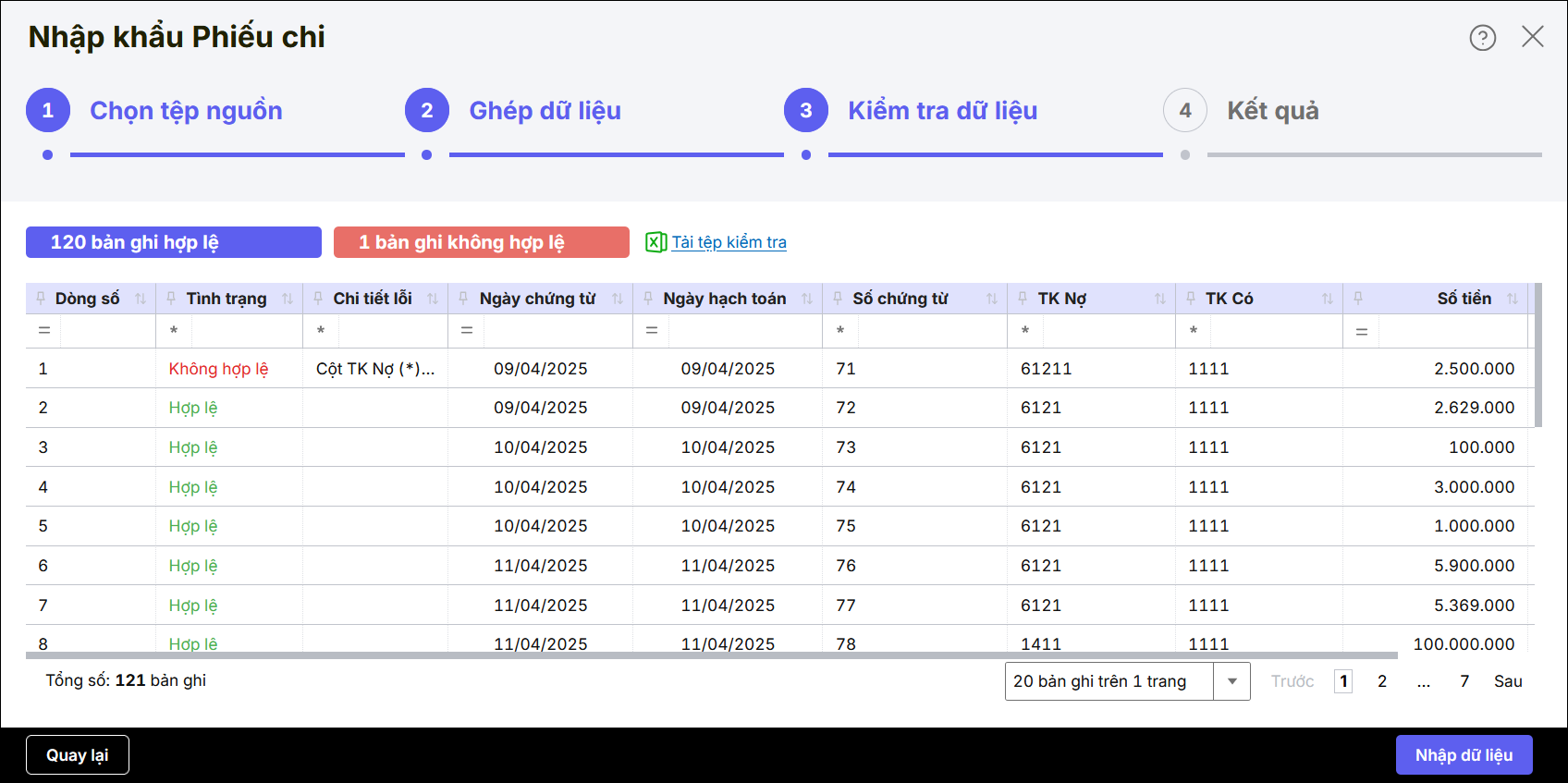The height and width of the screenshot is (783, 1568).
Task: Select the TK Nợ value 61211
Action: 1046,369
